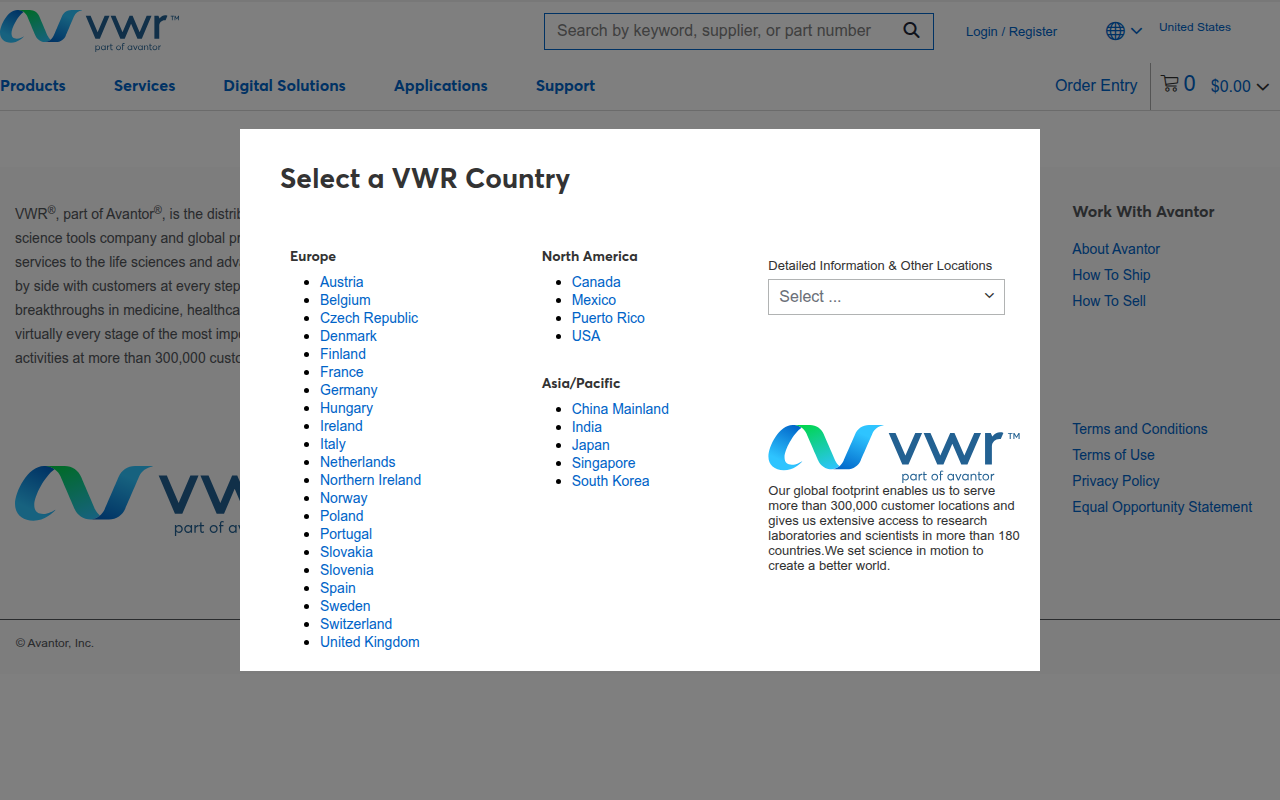Image resolution: width=1280 pixels, height=800 pixels.
Task: Open How To Sell link
Action: [1109, 301]
